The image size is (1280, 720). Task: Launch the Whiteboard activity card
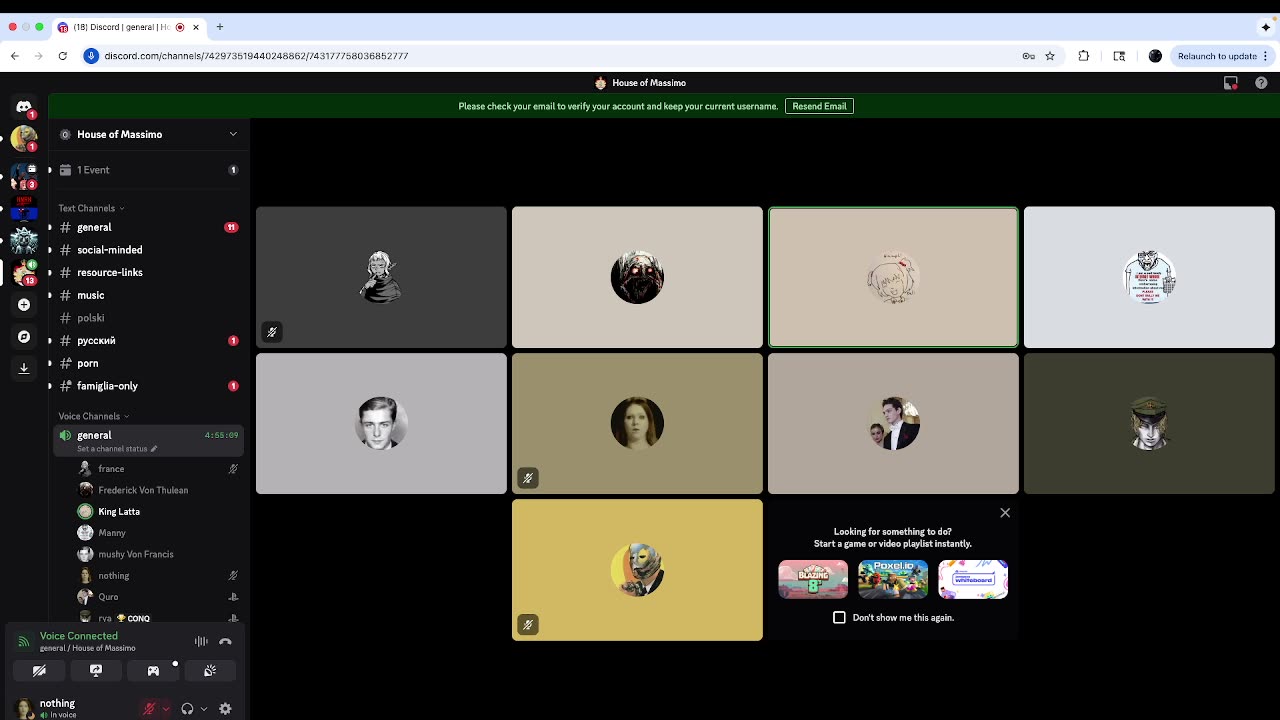973,580
